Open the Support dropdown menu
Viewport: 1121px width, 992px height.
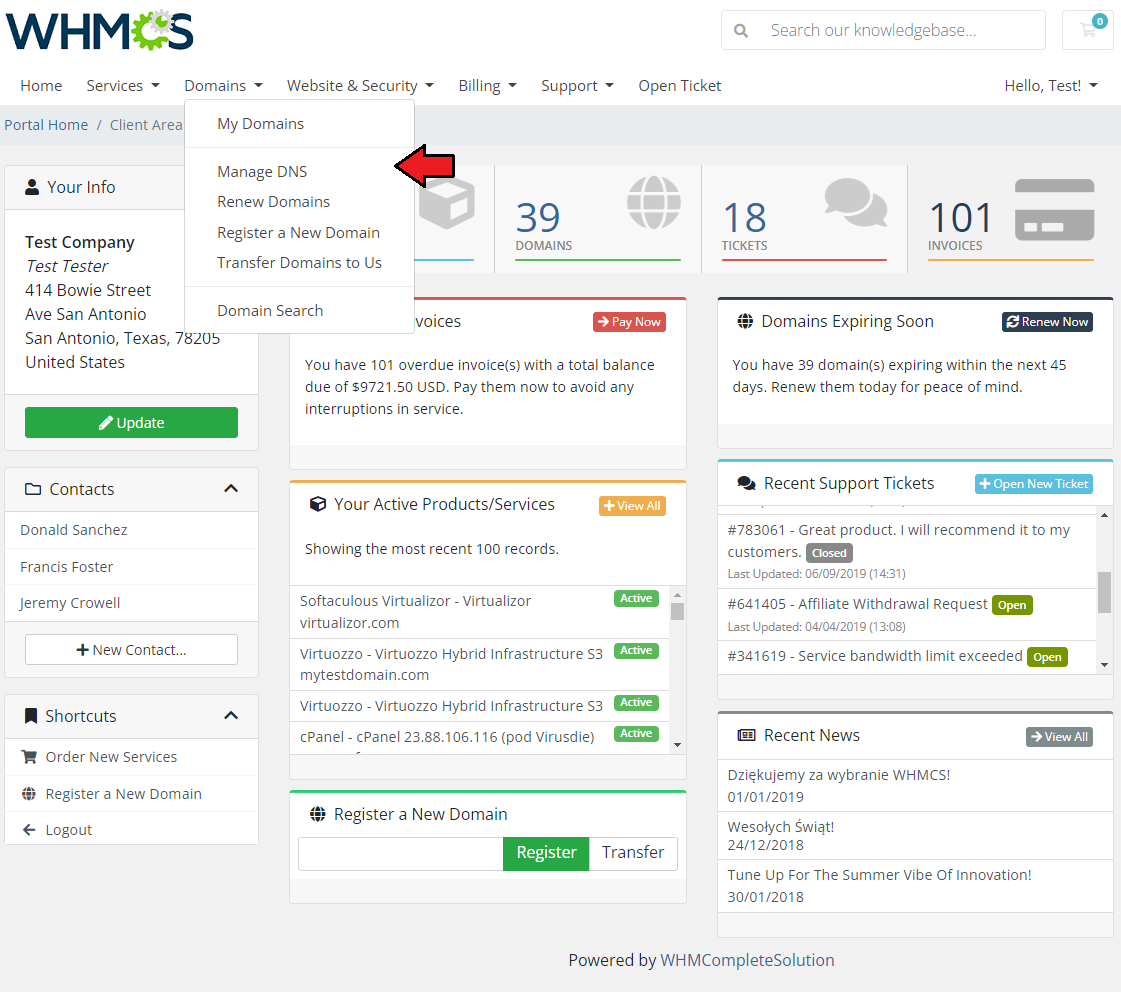click(577, 86)
